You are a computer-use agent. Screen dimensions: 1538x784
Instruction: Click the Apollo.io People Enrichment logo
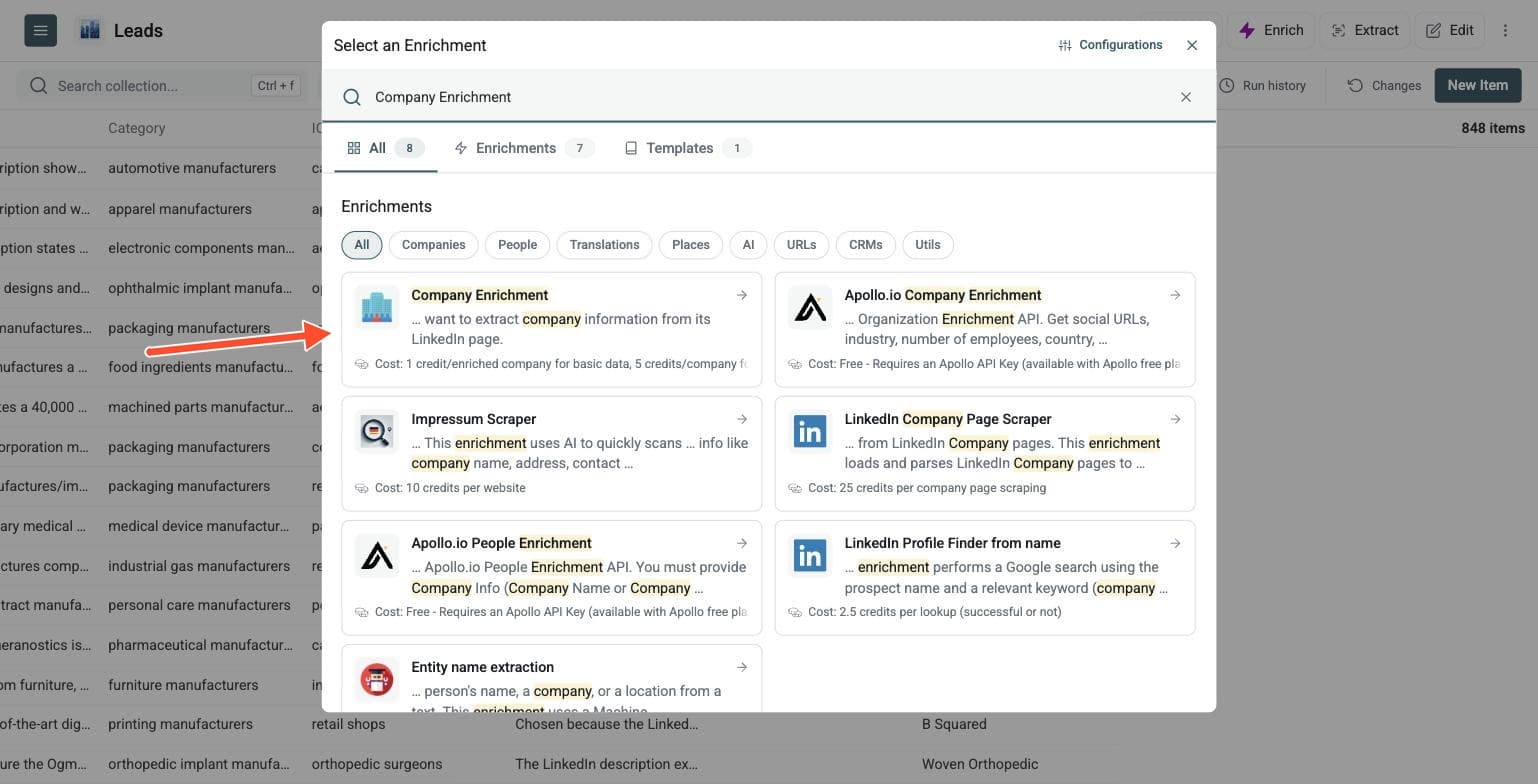coord(377,555)
